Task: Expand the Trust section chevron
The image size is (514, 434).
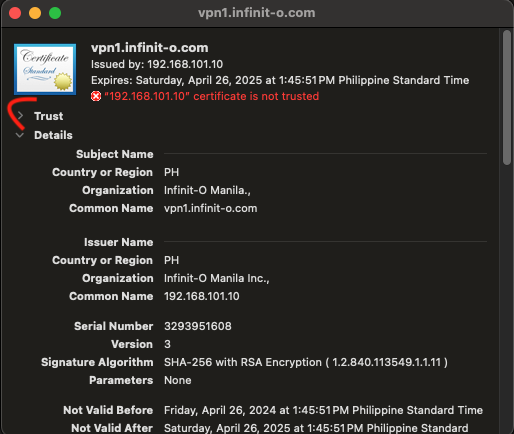Action: (20, 116)
